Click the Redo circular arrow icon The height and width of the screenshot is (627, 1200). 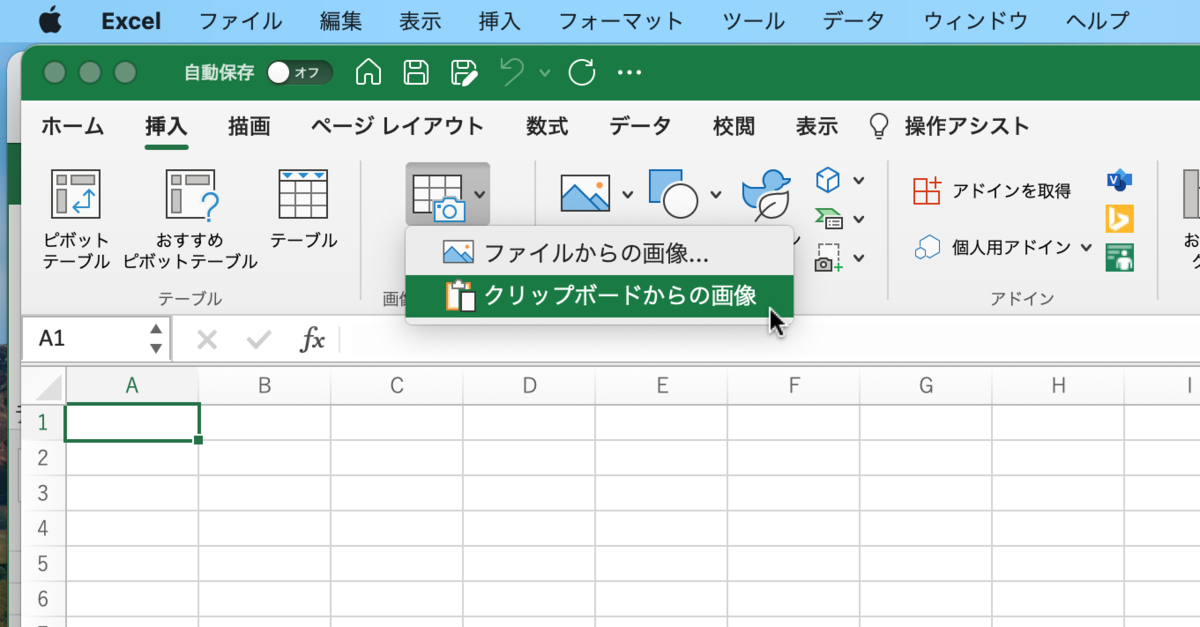click(x=582, y=72)
